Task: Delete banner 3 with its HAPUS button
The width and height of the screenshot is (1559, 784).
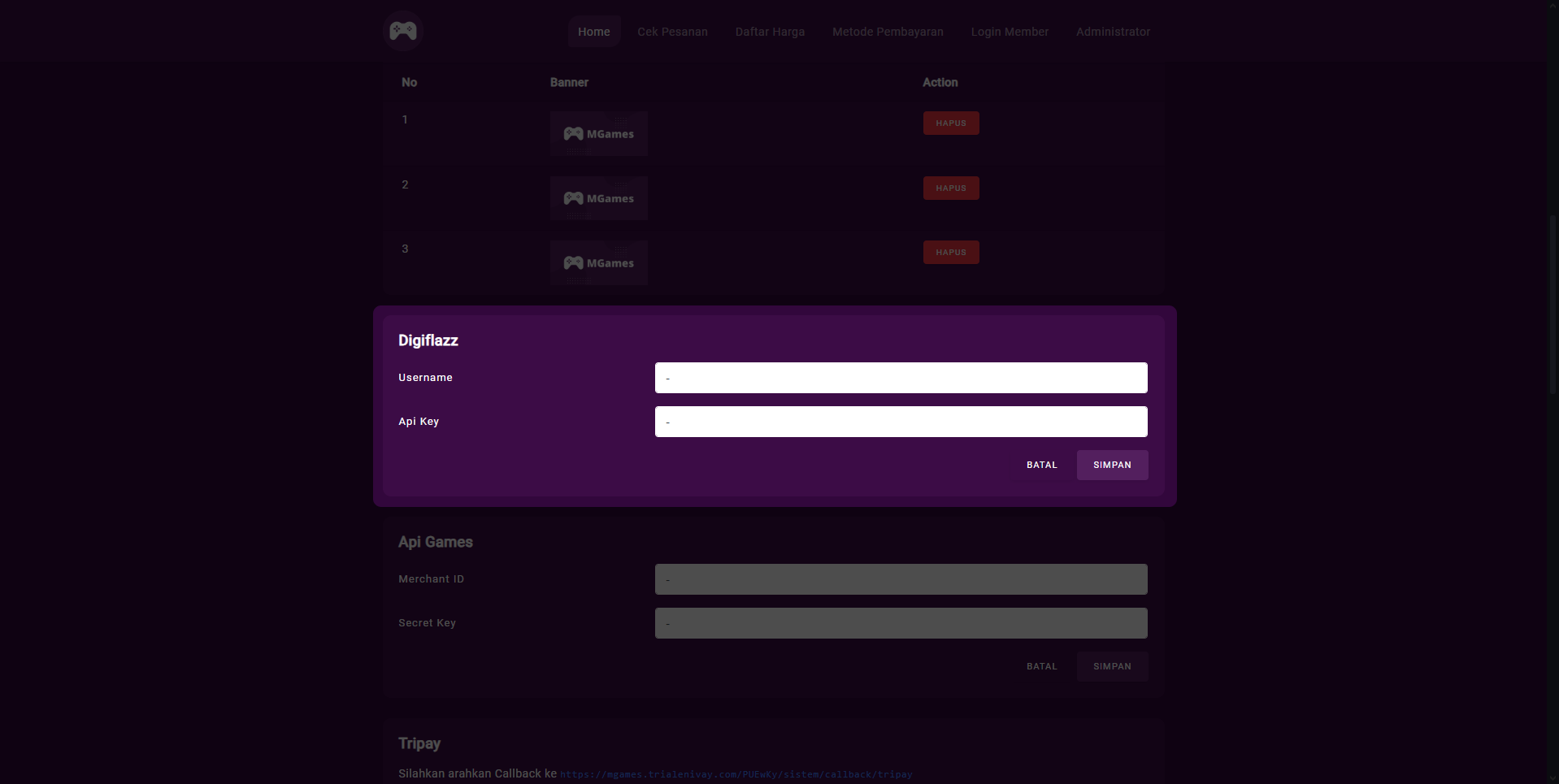Action: pyautogui.click(x=951, y=253)
